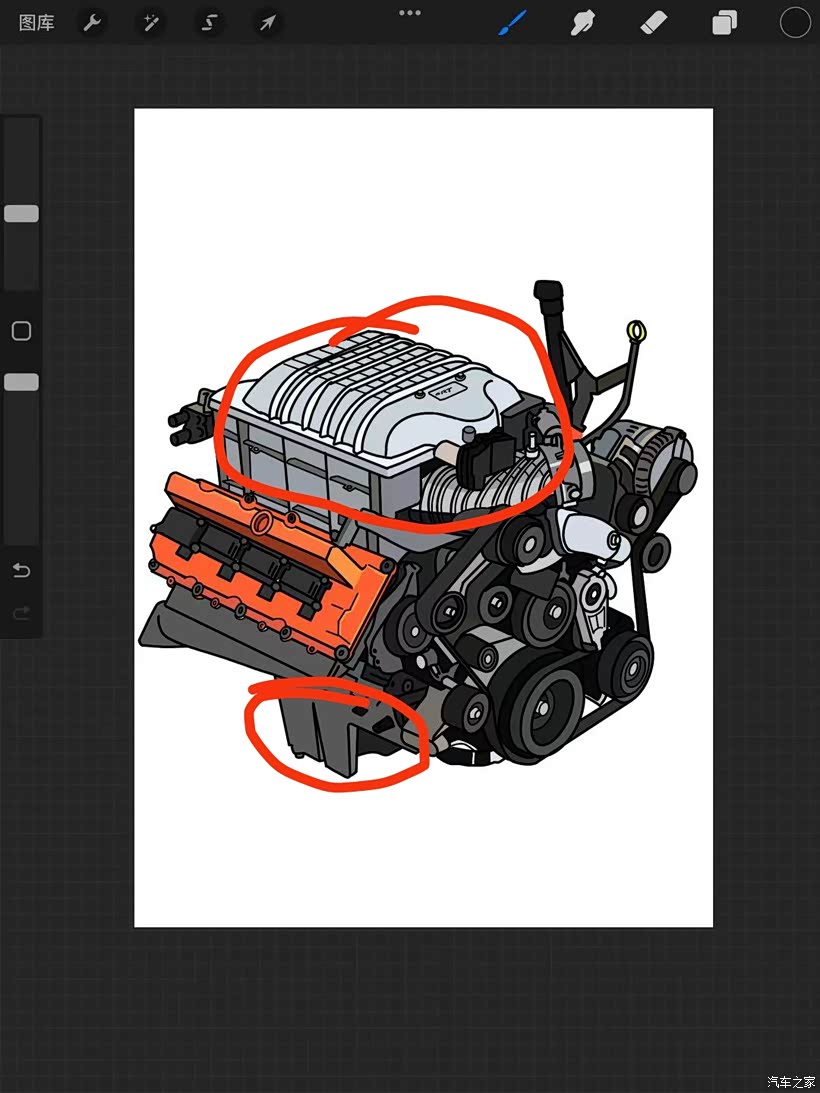Tap the square Modify button in sidebar
820x1093 pixels.
coord(21,331)
